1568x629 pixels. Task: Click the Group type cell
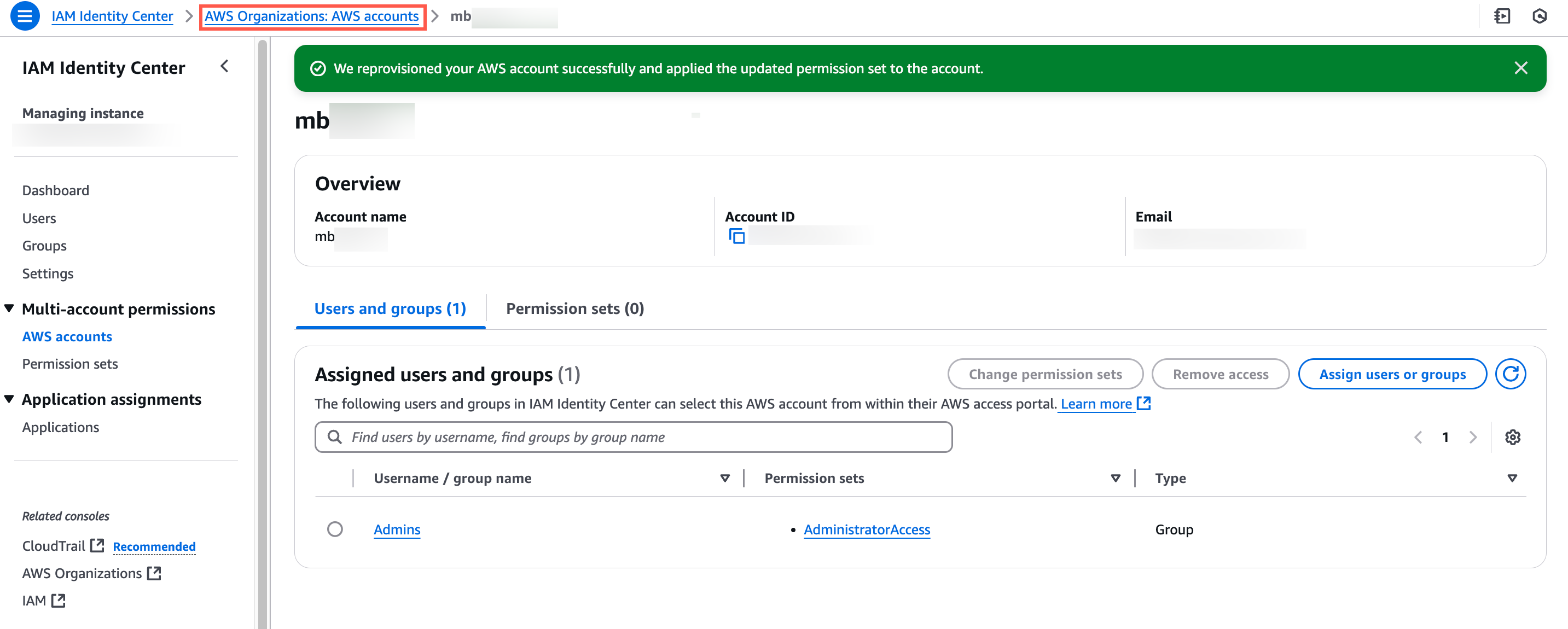click(x=1174, y=529)
